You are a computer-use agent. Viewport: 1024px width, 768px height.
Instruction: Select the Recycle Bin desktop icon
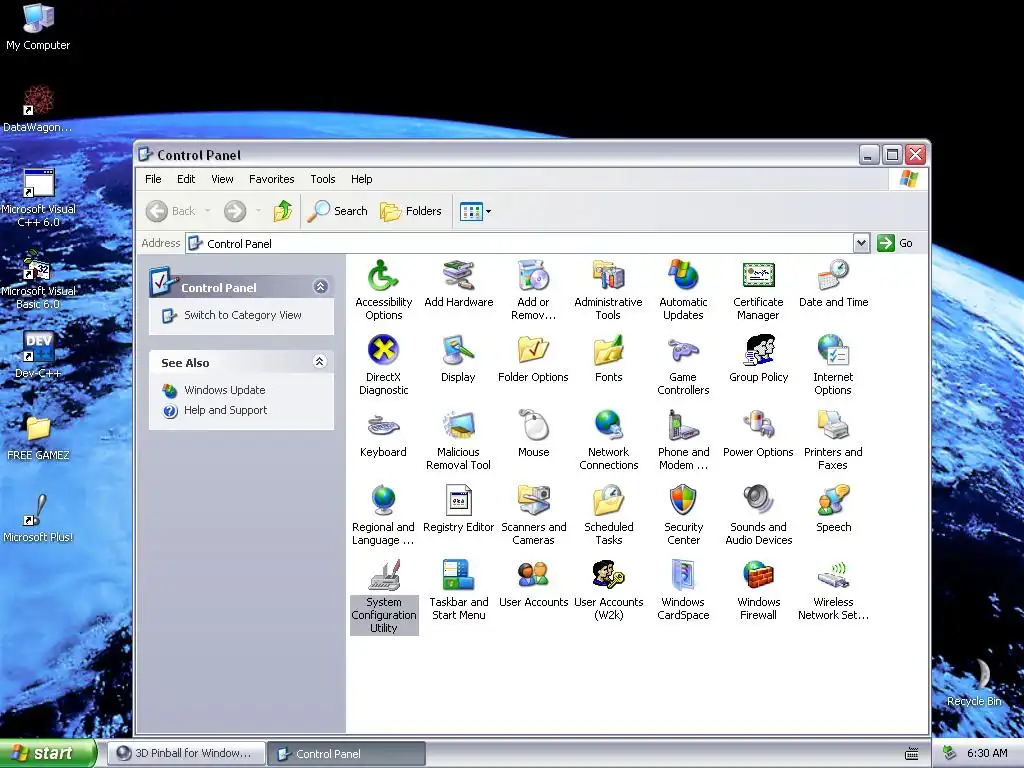pyautogui.click(x=974, y=682)
